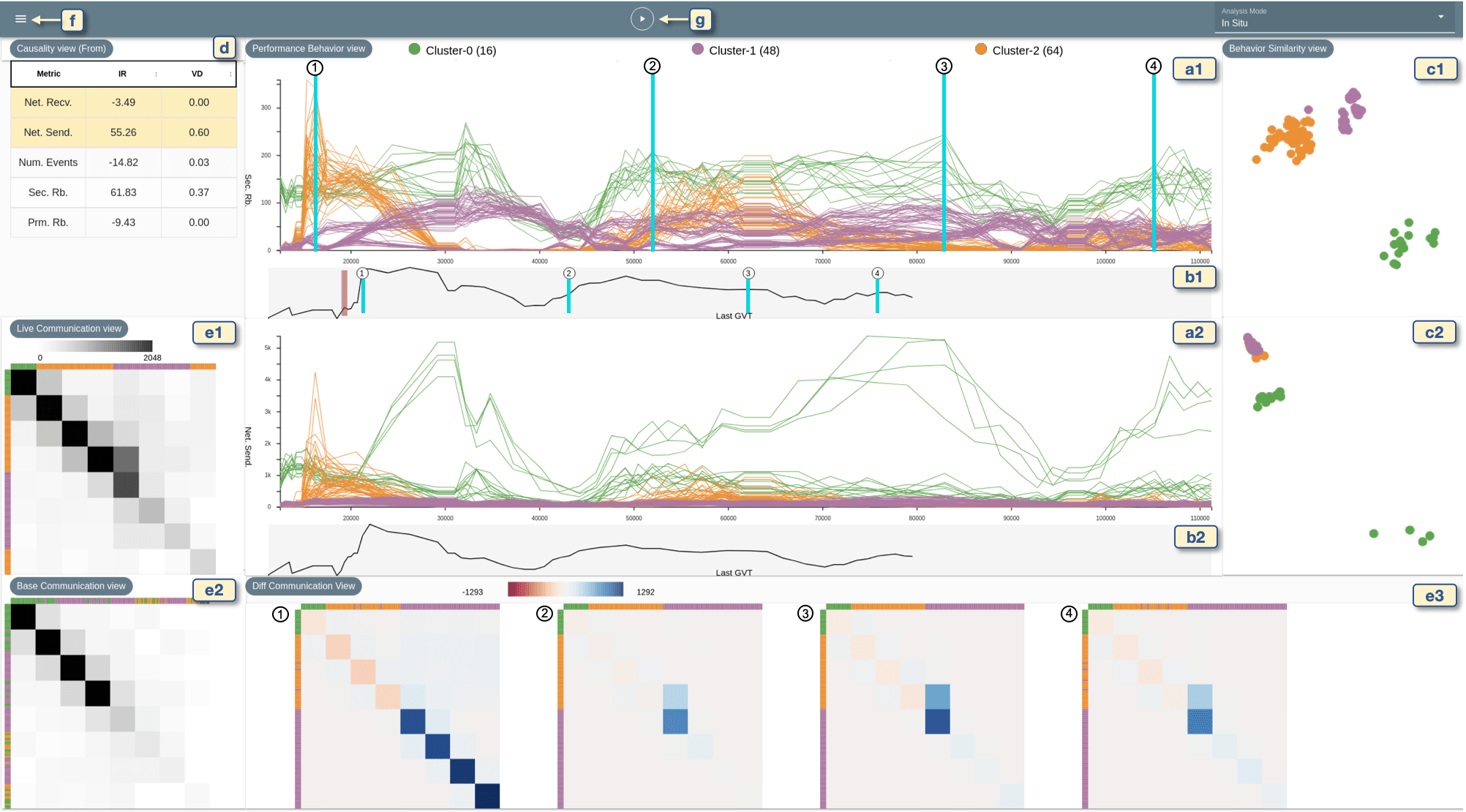Sort the VD column using sort arrows
Image resolution: width=1466 pixels, height=812 pixels.
click(230, 74)
